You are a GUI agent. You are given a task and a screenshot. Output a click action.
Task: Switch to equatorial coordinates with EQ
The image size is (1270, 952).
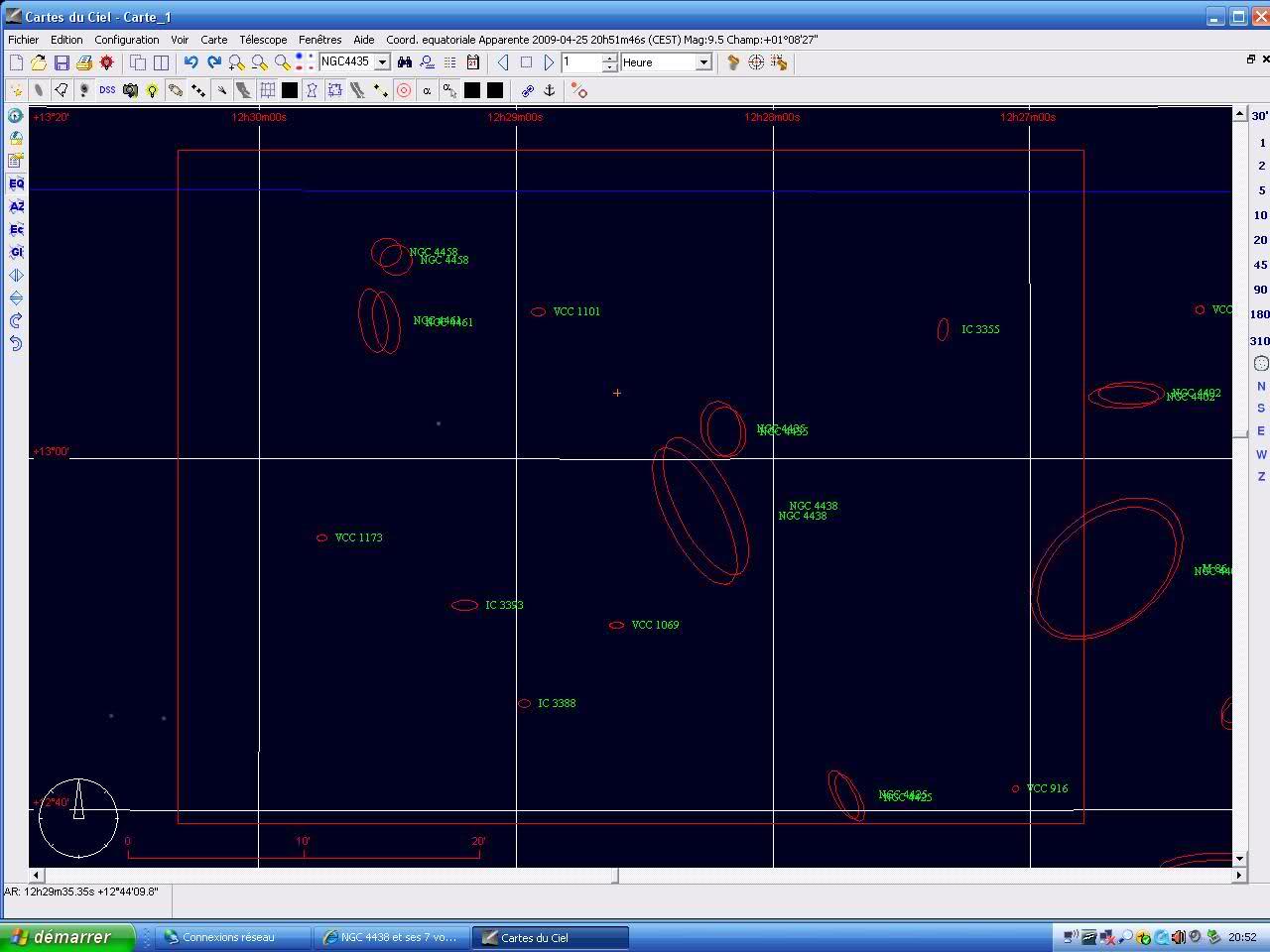pos(16,183)
